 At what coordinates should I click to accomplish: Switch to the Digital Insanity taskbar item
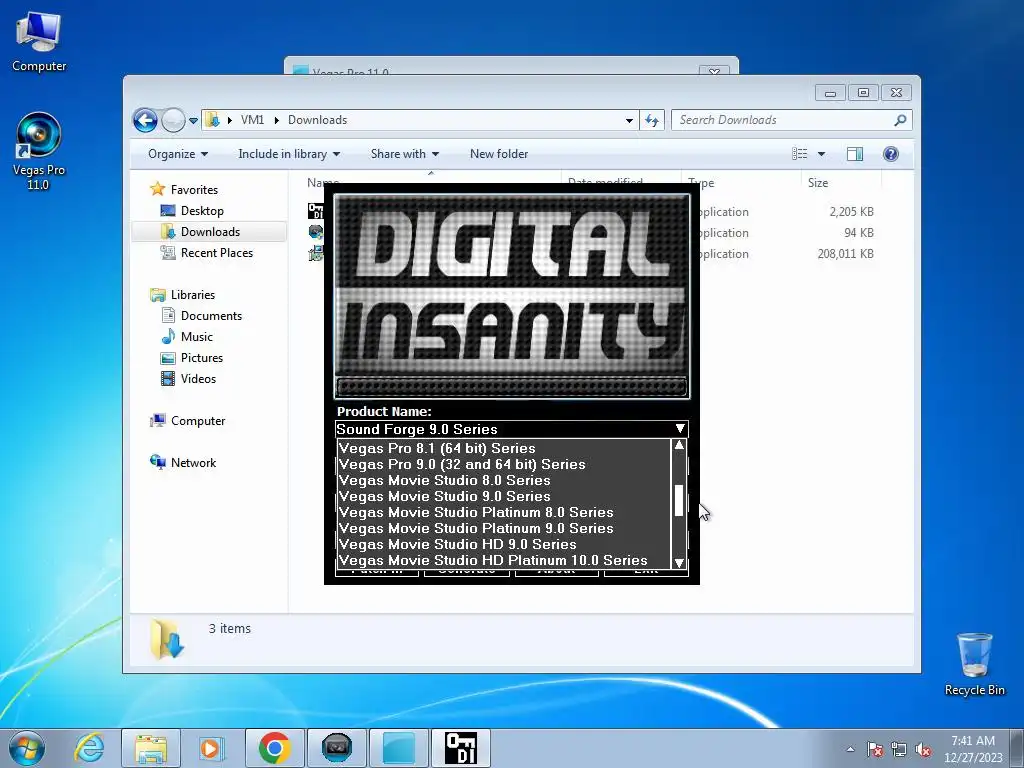pos(461,748)
